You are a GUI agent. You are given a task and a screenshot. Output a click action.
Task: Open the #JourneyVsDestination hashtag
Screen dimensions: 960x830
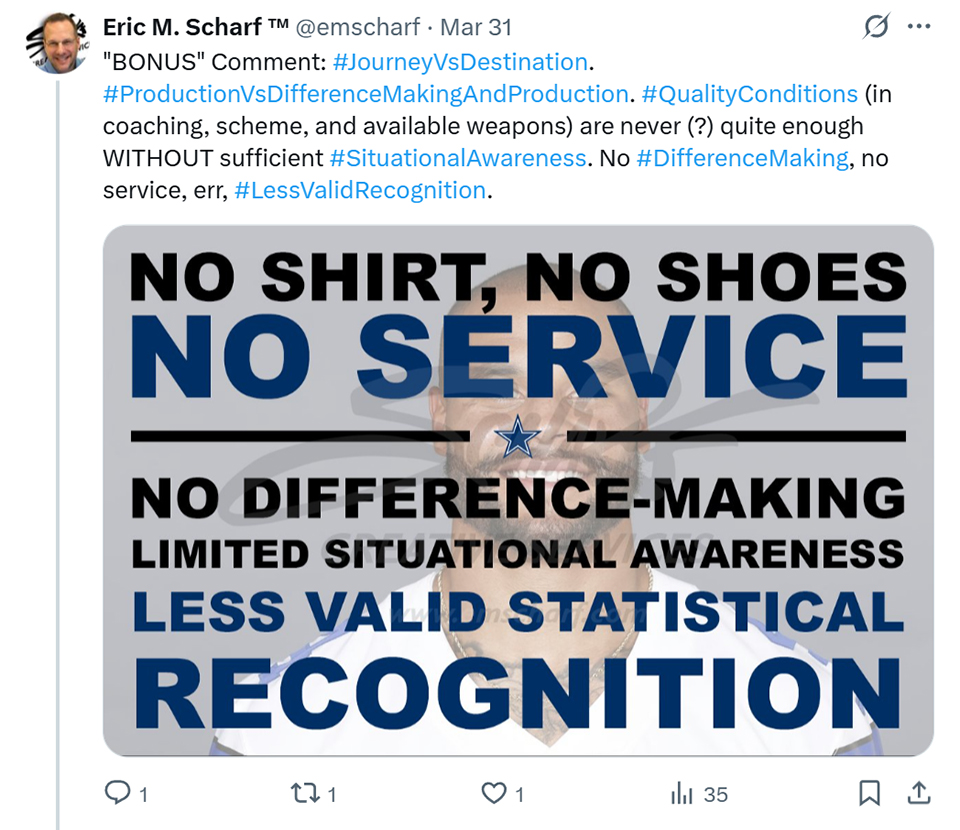tap(460, 62)
